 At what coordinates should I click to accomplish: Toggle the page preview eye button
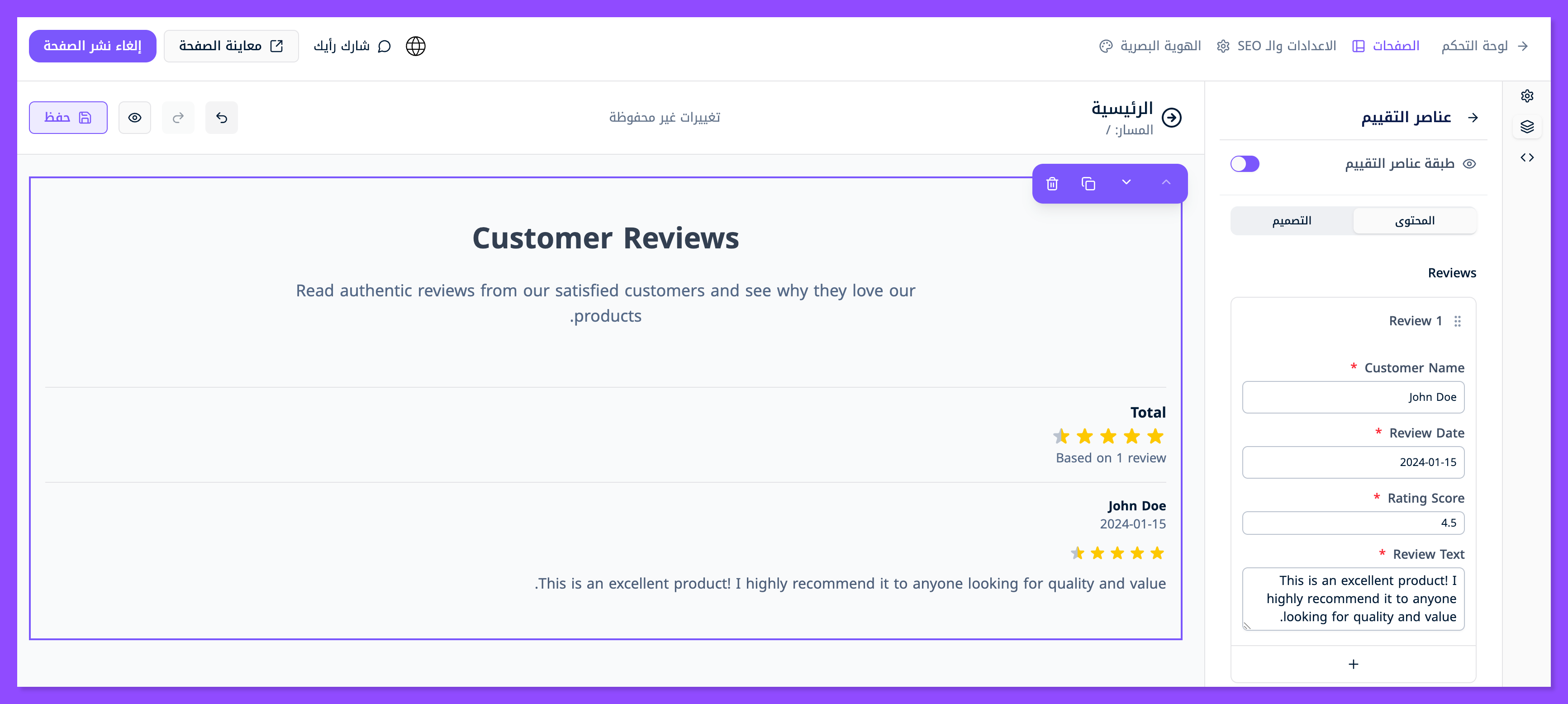coord(134,118)
